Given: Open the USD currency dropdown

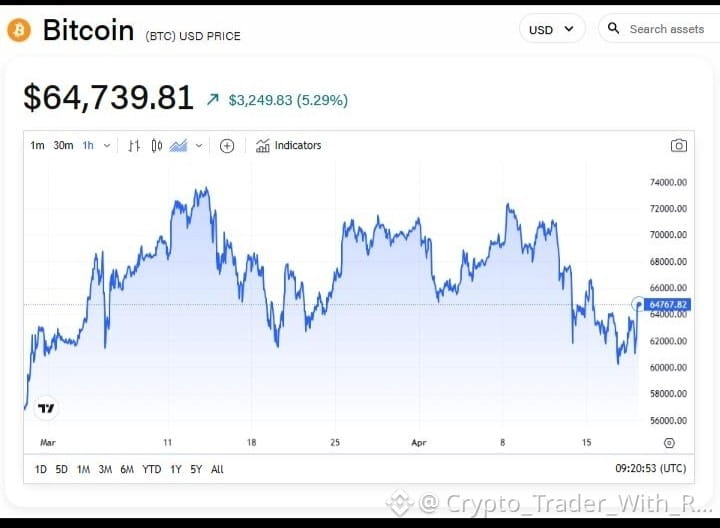Looking at the screenshot, I should pos(552,29).
